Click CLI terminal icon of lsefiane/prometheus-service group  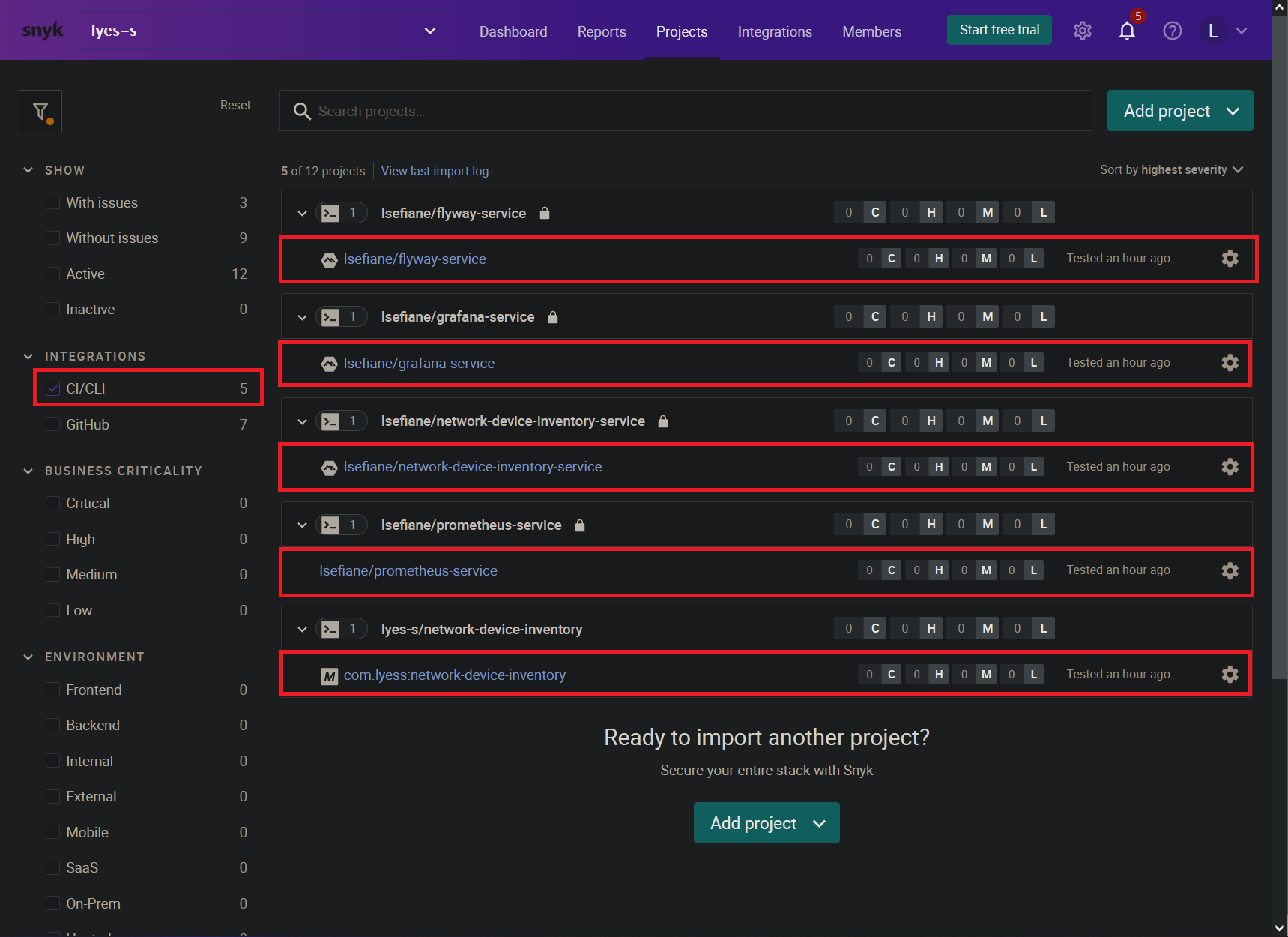pyautogui.click(x=330, y=525)
